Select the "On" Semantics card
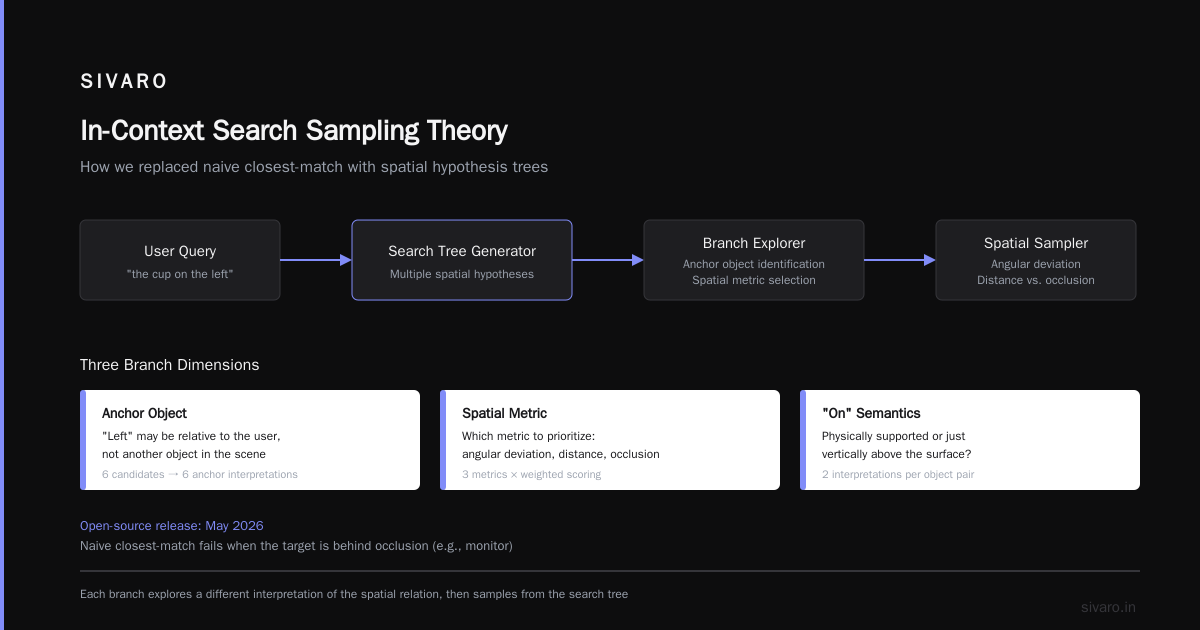Image resolution: width=1200 pixels, height=630 pixels. click(970, 440)
